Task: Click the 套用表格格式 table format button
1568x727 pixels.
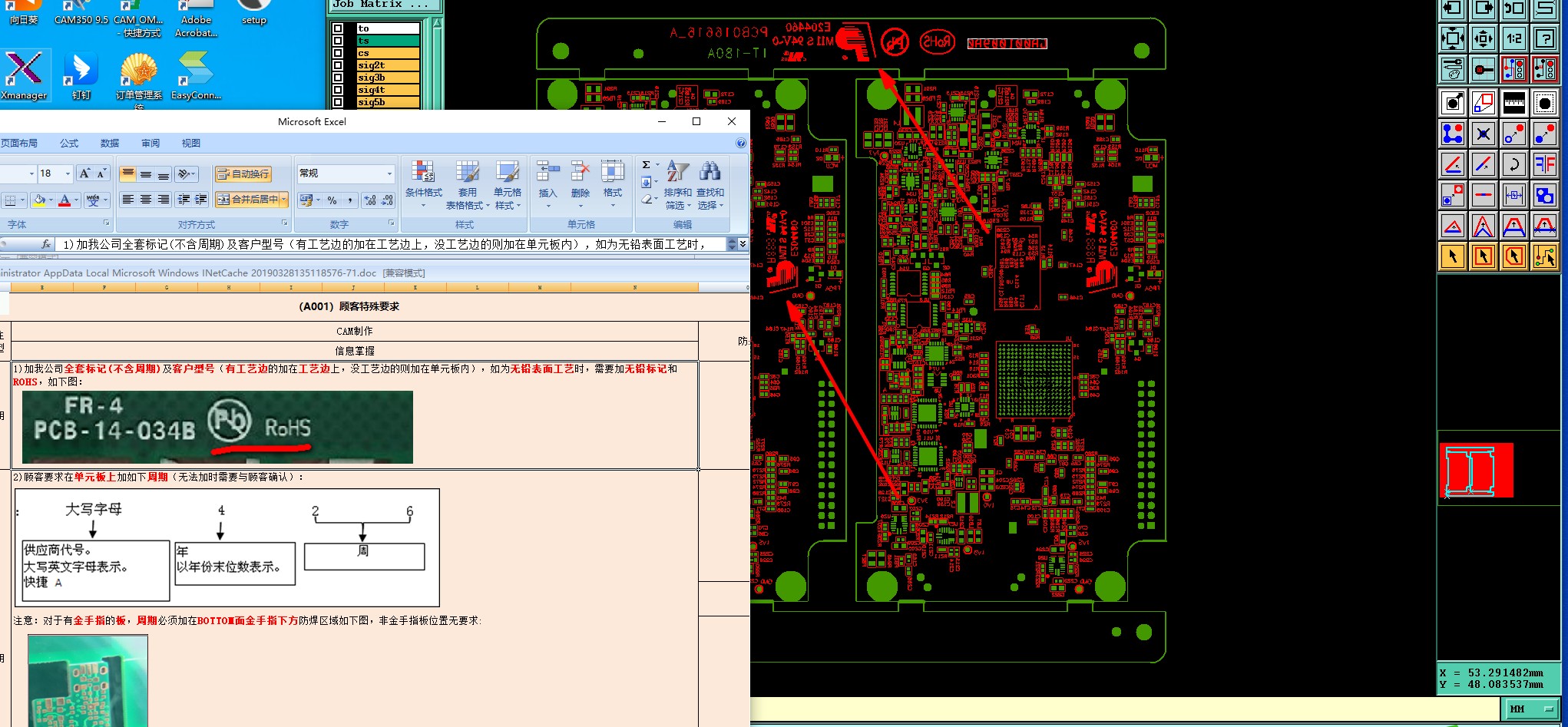Action: point(468,185)
